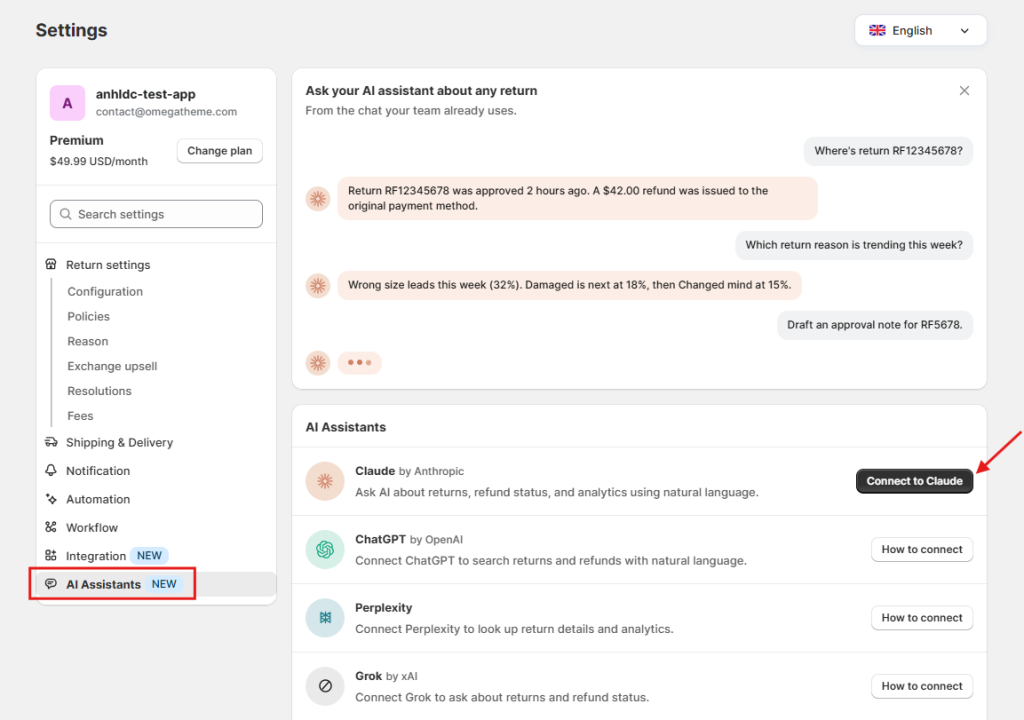This screenshot has height=720, width=1024.
Task: Focus the Search settings input field
Action: coord(156,214)
